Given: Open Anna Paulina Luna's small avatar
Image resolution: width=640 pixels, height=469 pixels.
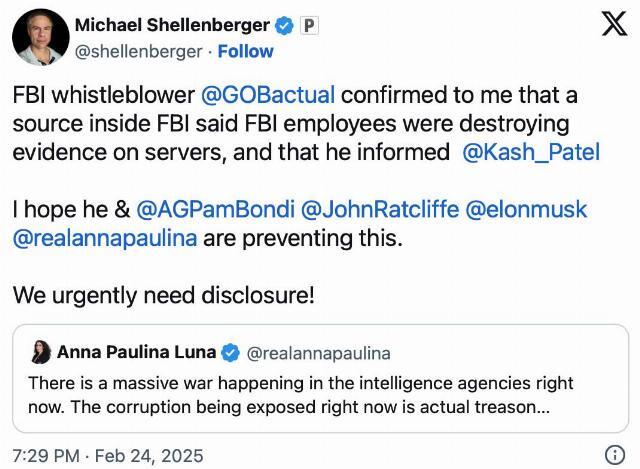Looking at the screenshot, I should pyautogui.click(x=41, y=352).
